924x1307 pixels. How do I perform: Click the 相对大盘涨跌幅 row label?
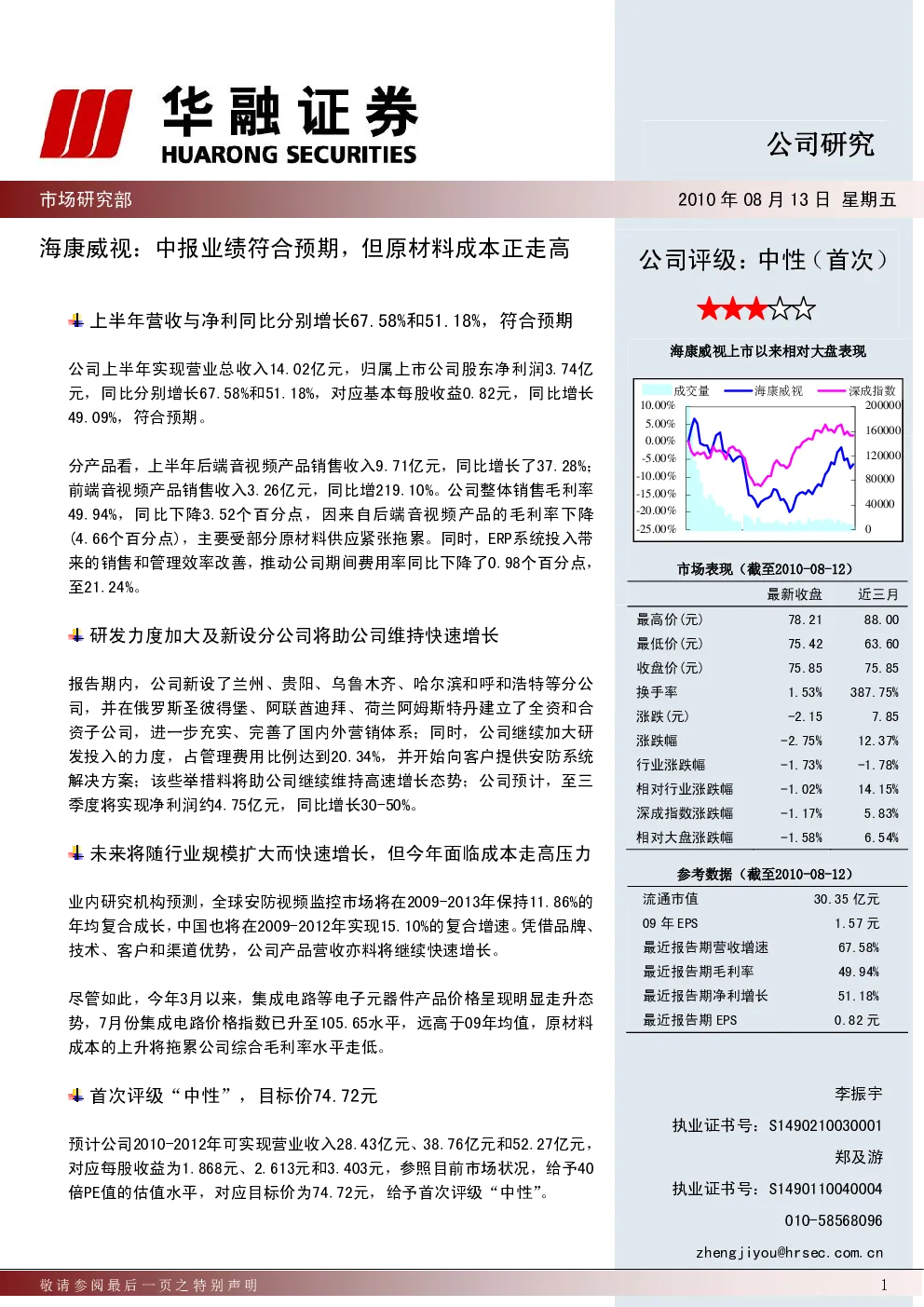685,837
